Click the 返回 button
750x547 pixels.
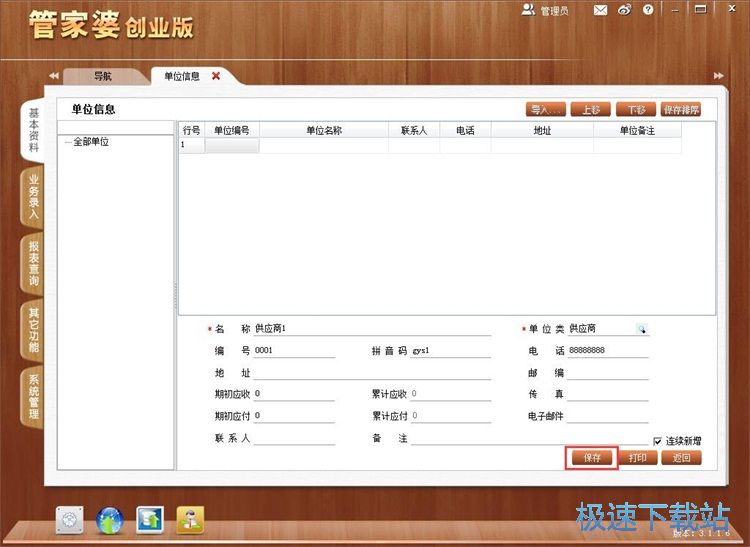(682, 458)
